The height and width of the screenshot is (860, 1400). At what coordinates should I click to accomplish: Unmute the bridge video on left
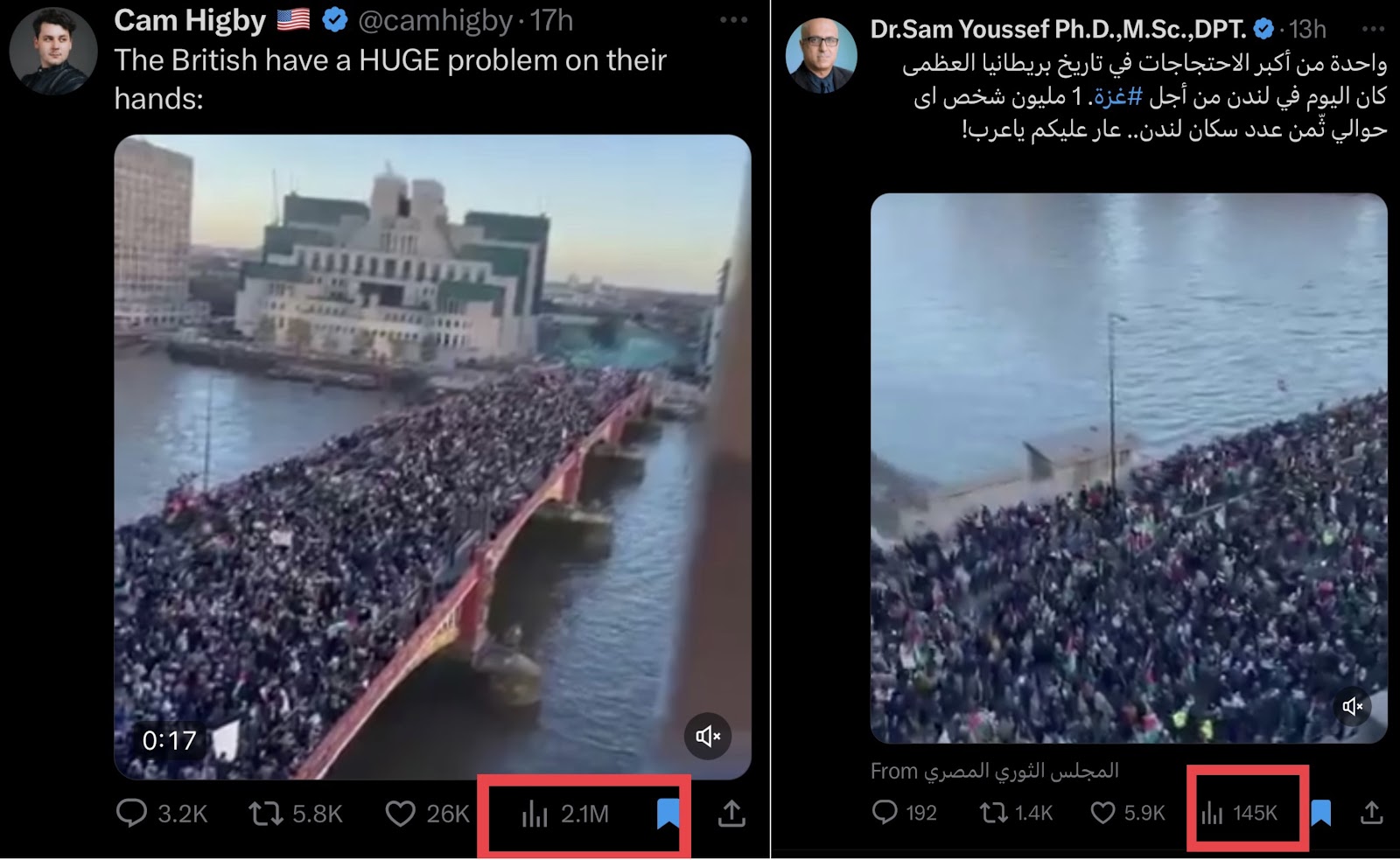pyautogui.click(x=707, y=737)
